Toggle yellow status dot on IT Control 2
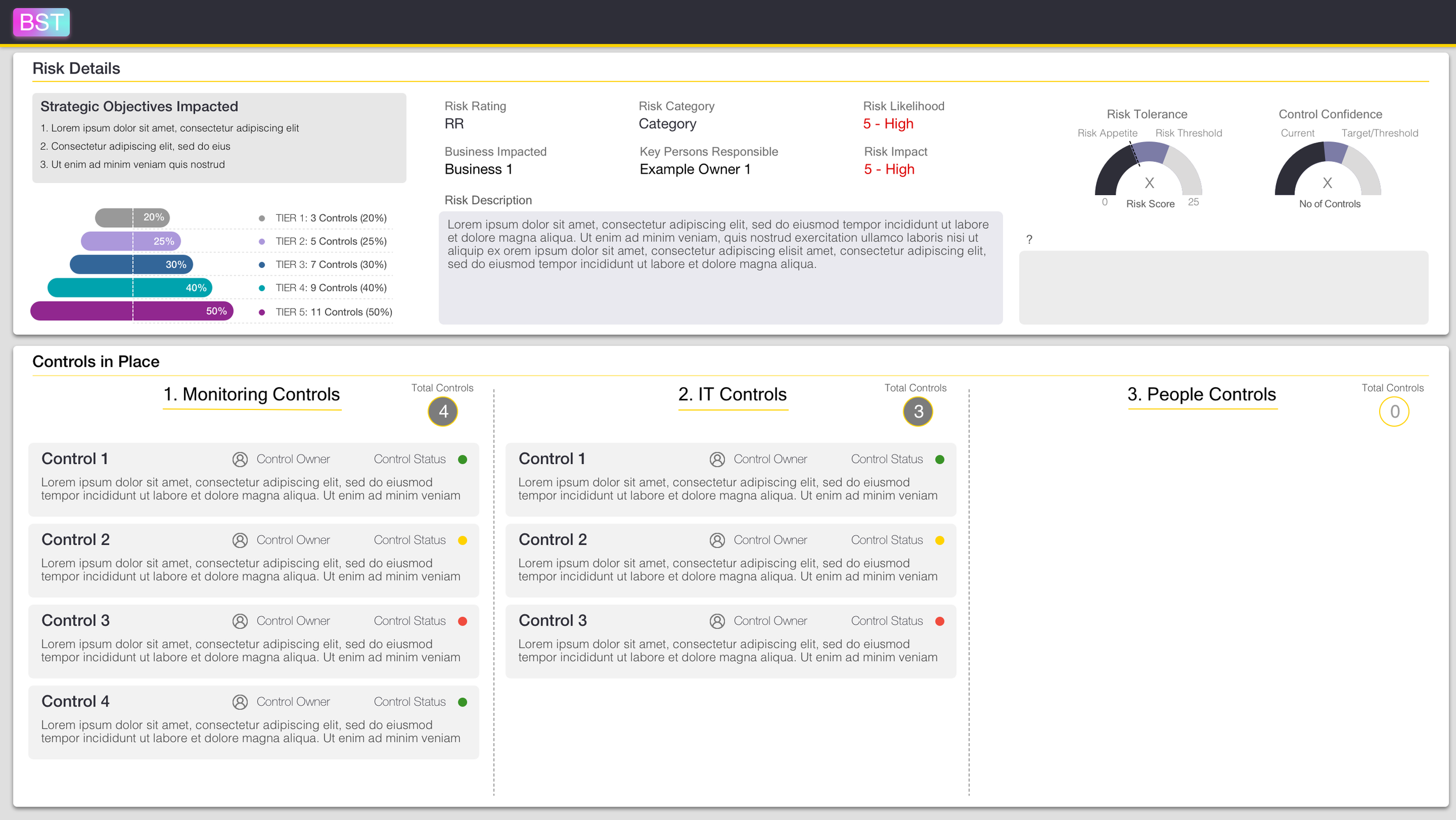 [939, 540]
